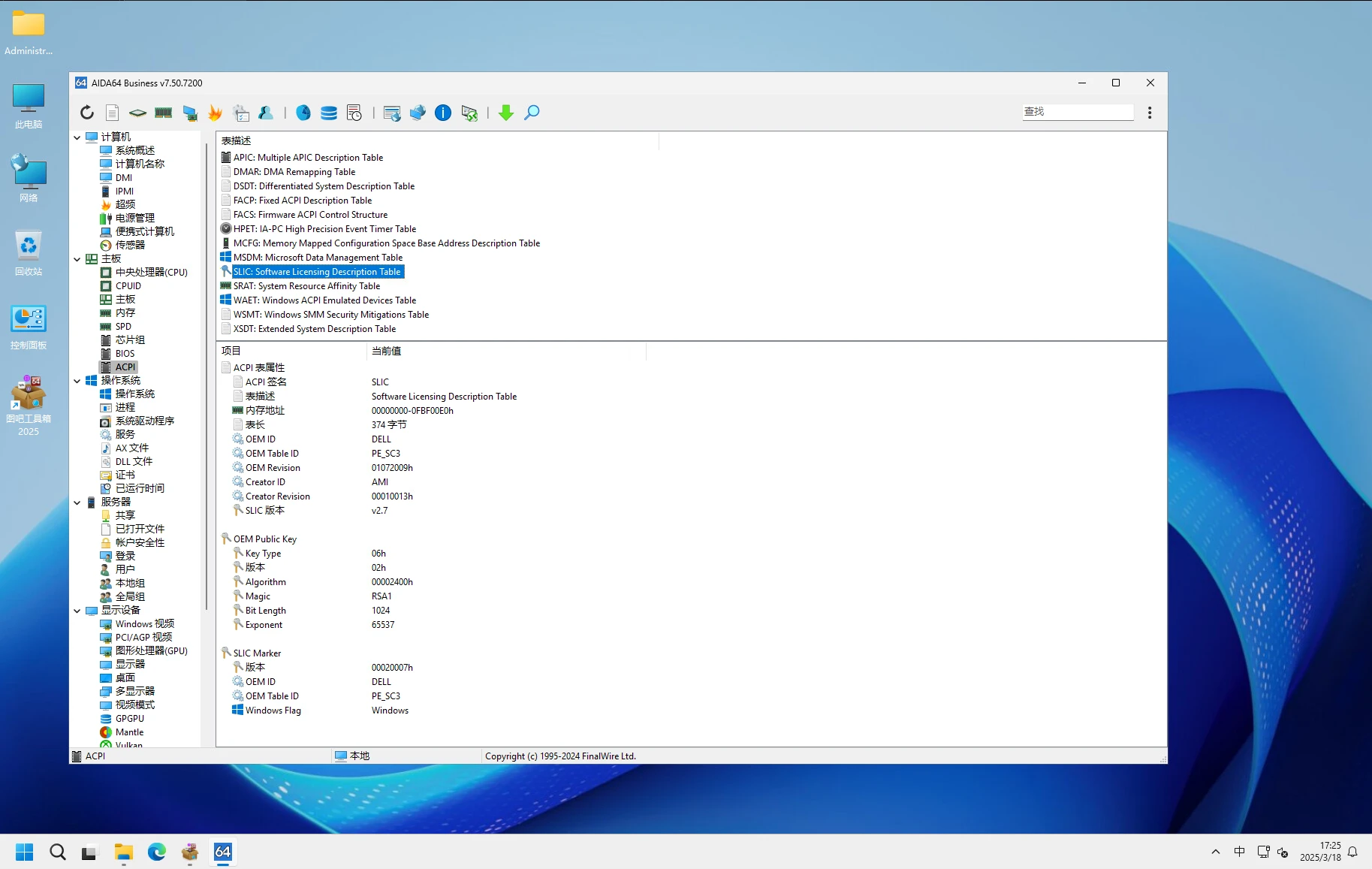Screen dimensions: 1372x869
Task: Click the blue pie chart toolbar icon
Action: pyautogui.click(x=303, y=113)
